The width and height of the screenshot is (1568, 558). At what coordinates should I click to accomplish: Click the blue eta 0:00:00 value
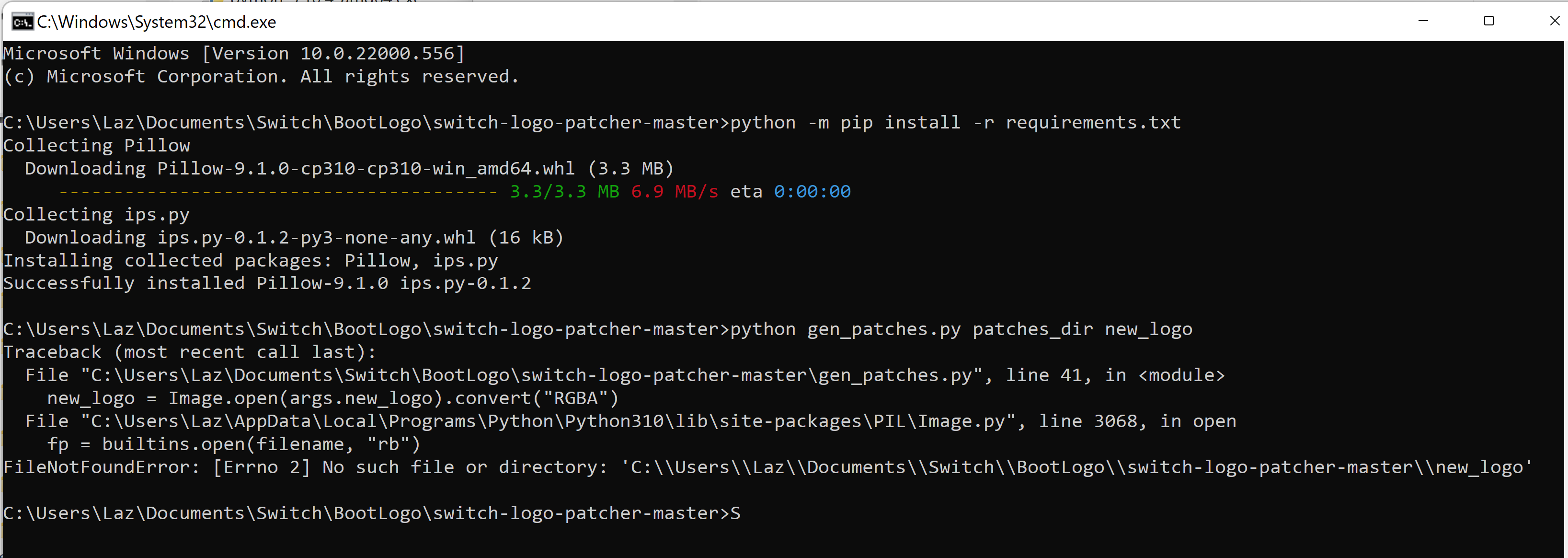click(x=813, y=192)
